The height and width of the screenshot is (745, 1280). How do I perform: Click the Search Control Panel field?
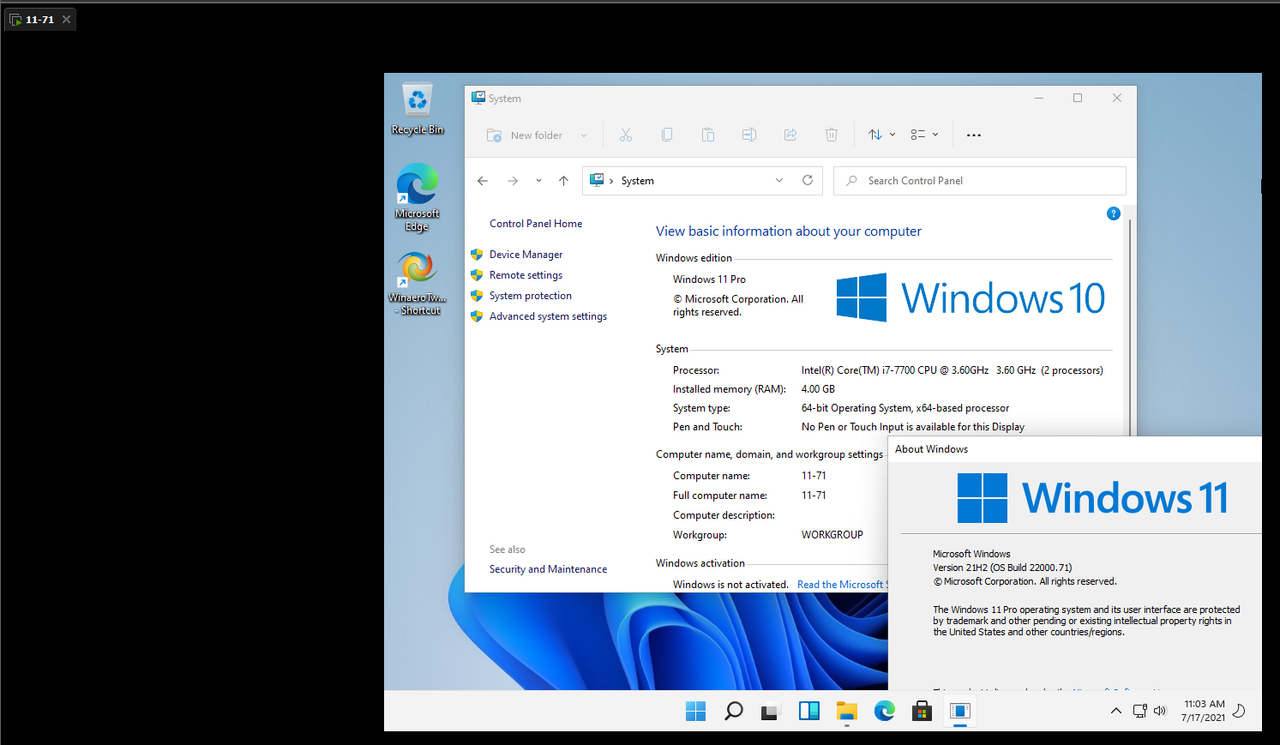(980, 181)
